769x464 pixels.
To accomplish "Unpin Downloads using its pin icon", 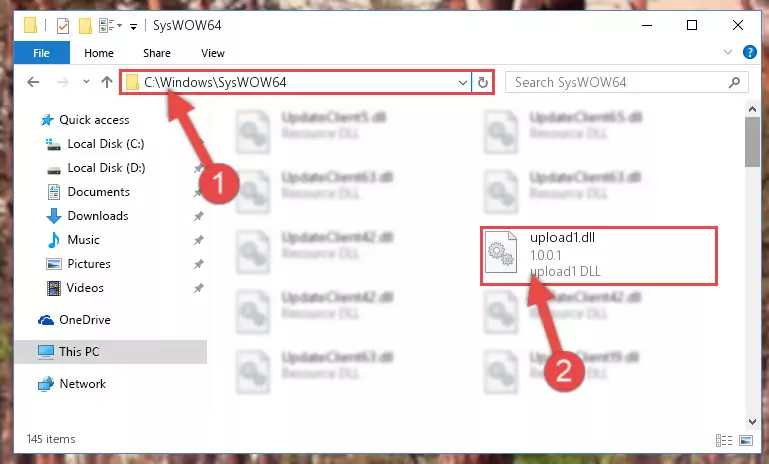I will click(199, 216).
